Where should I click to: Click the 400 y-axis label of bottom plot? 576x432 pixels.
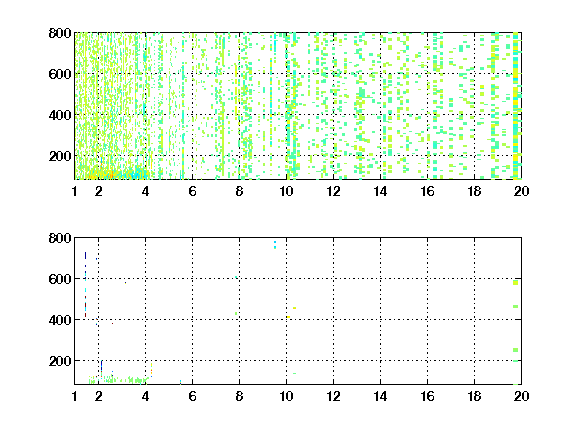pos(60,320)
